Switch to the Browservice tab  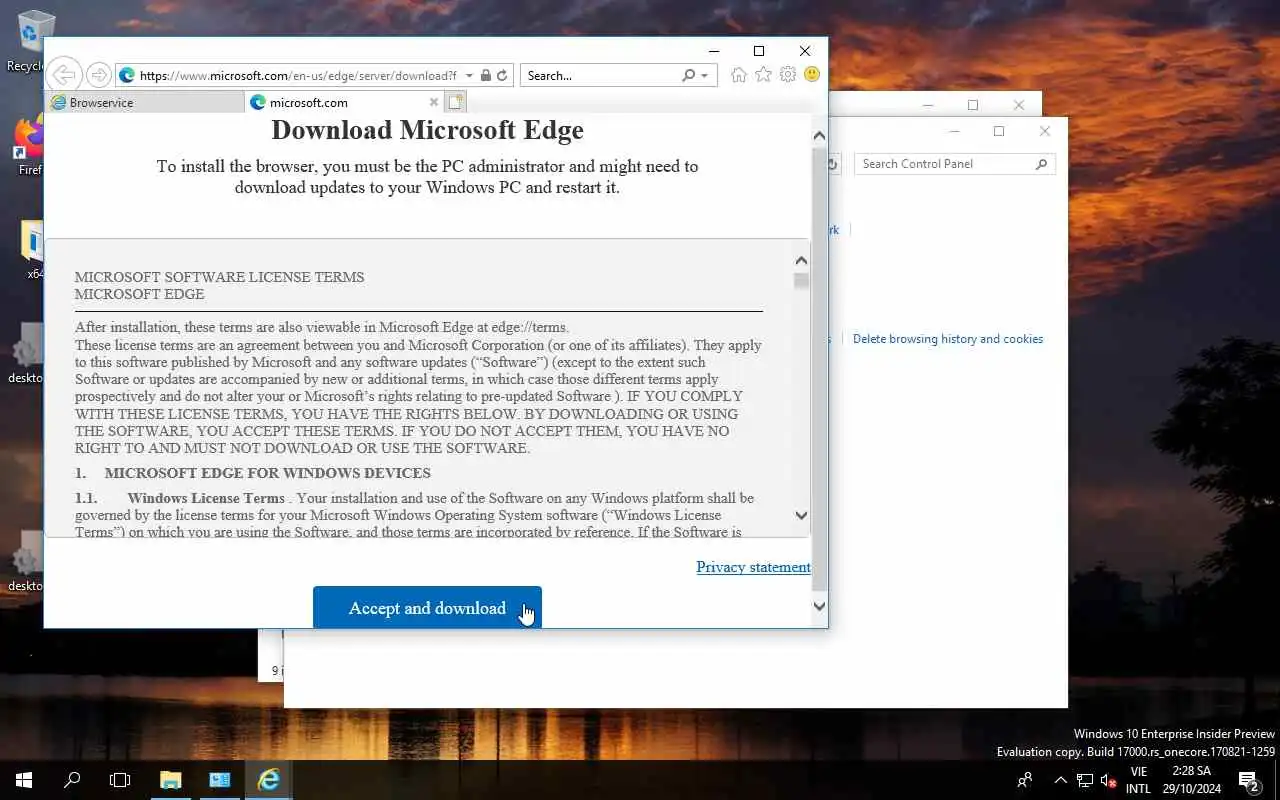(145, 102)
